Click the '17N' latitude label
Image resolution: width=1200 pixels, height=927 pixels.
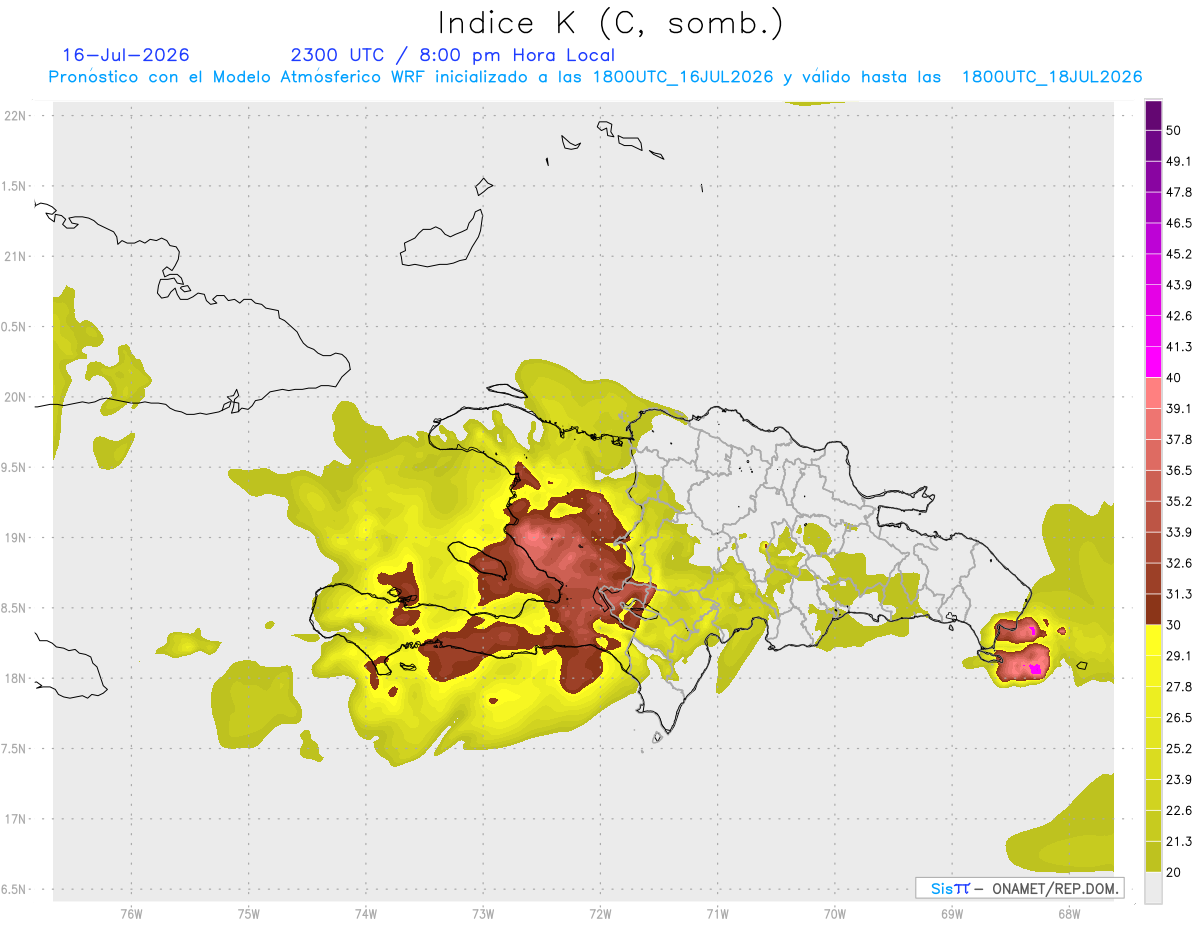(17, 819)
